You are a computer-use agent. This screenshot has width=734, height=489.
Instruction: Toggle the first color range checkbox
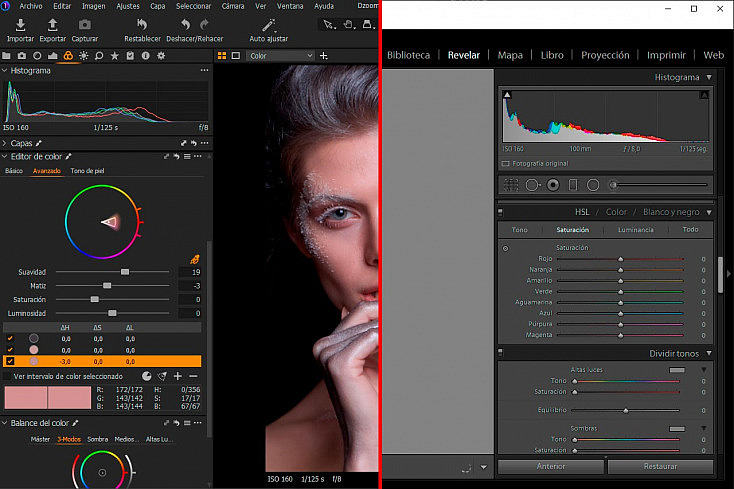pyautogui.click(x=10, y=338)
